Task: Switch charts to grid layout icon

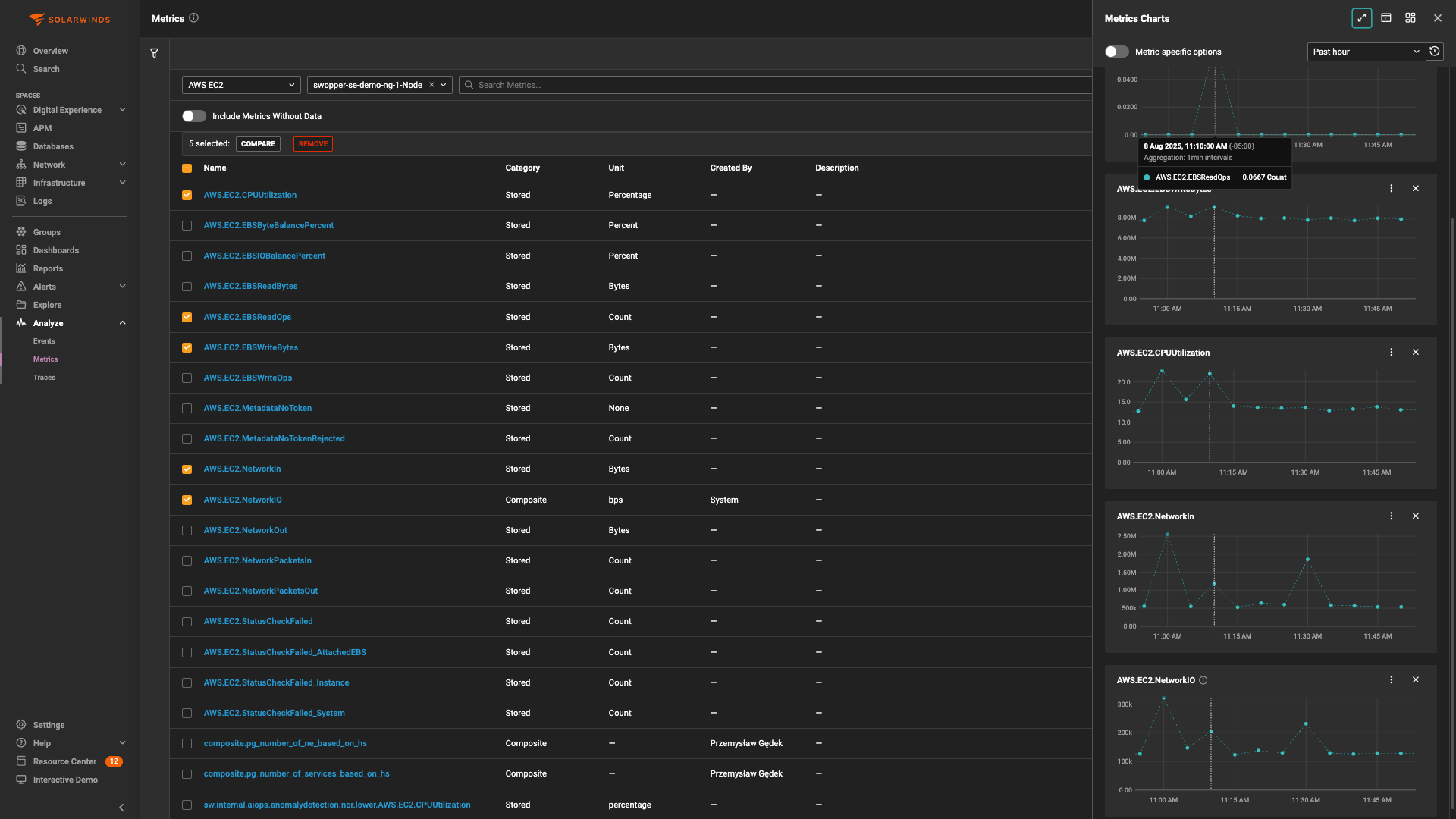Action: pyautogui.click(x=1410, y=18)
